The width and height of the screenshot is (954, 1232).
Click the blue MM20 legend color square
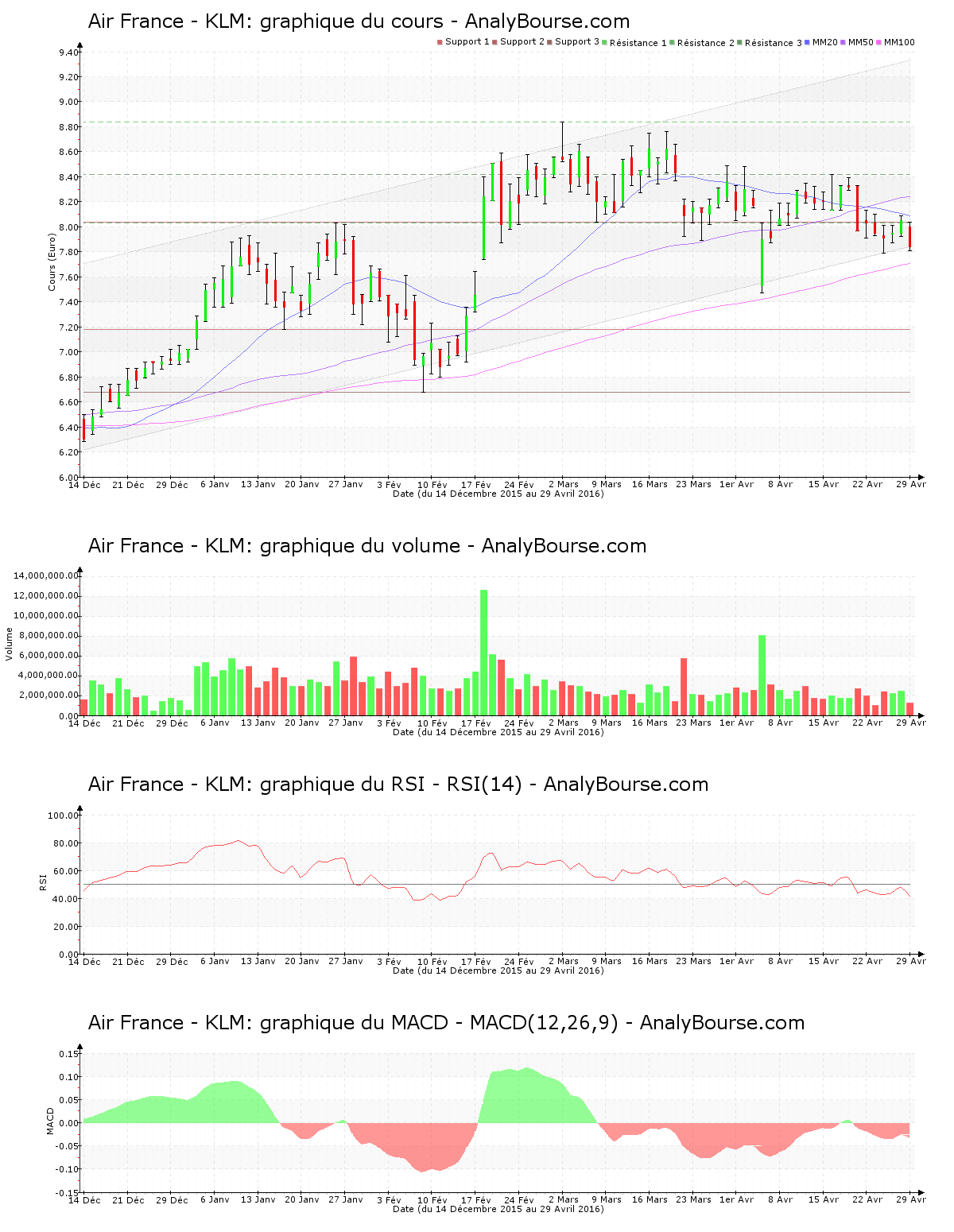point(808,42)
